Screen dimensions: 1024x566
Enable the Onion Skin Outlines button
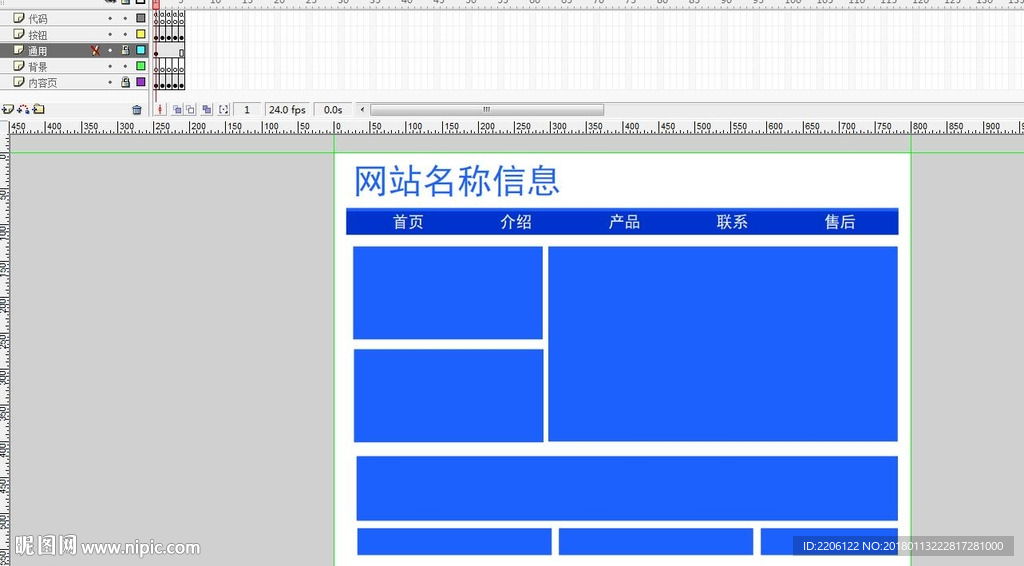(190, 110)
